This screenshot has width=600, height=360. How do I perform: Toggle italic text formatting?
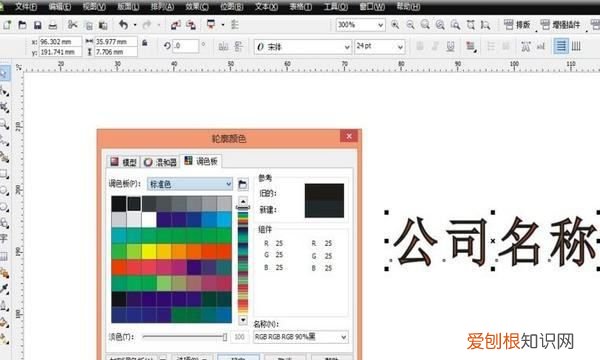click(435, 47)
